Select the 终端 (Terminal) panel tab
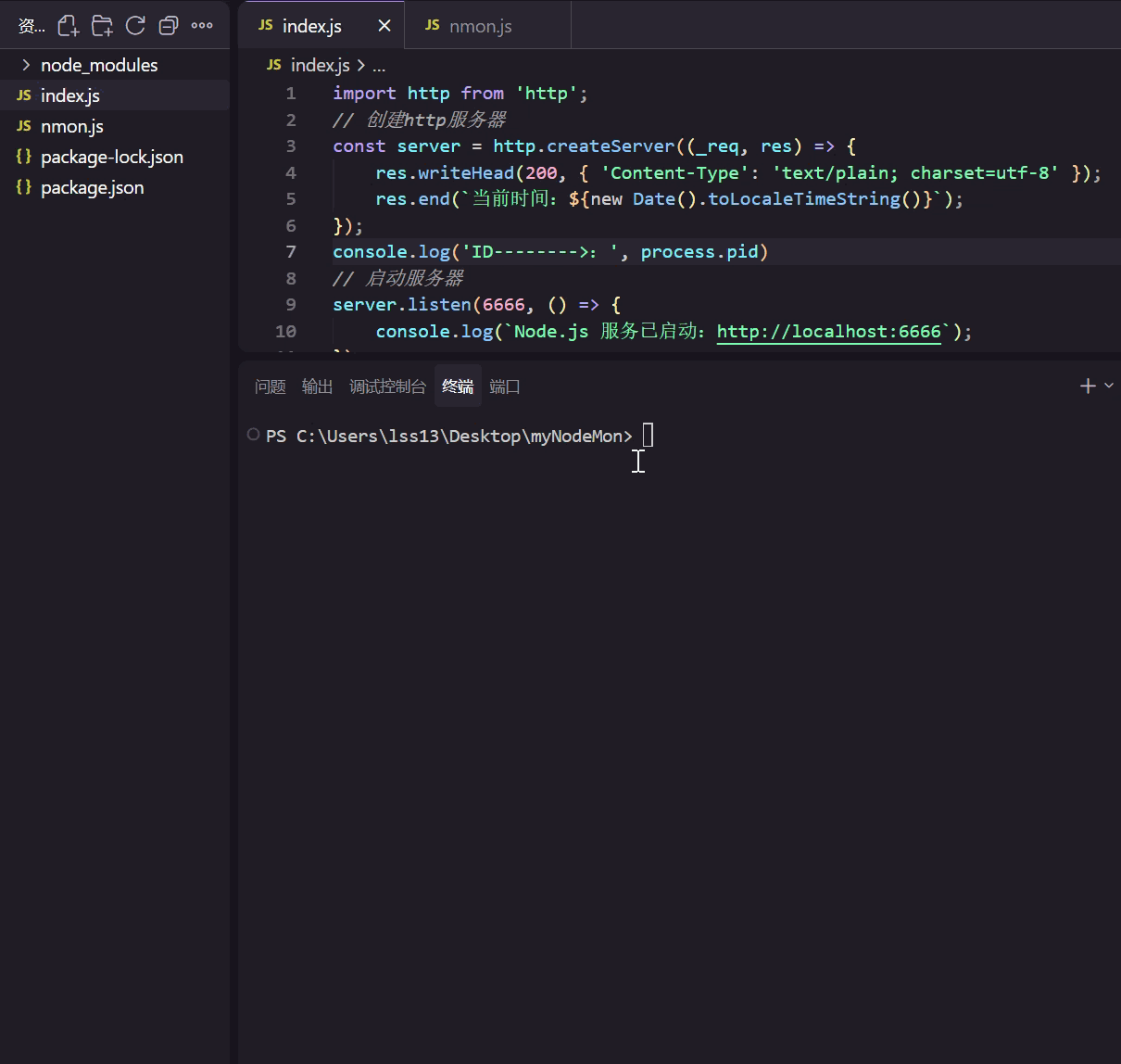Screen dimensions: 1121x1064 tap(458, 386)
